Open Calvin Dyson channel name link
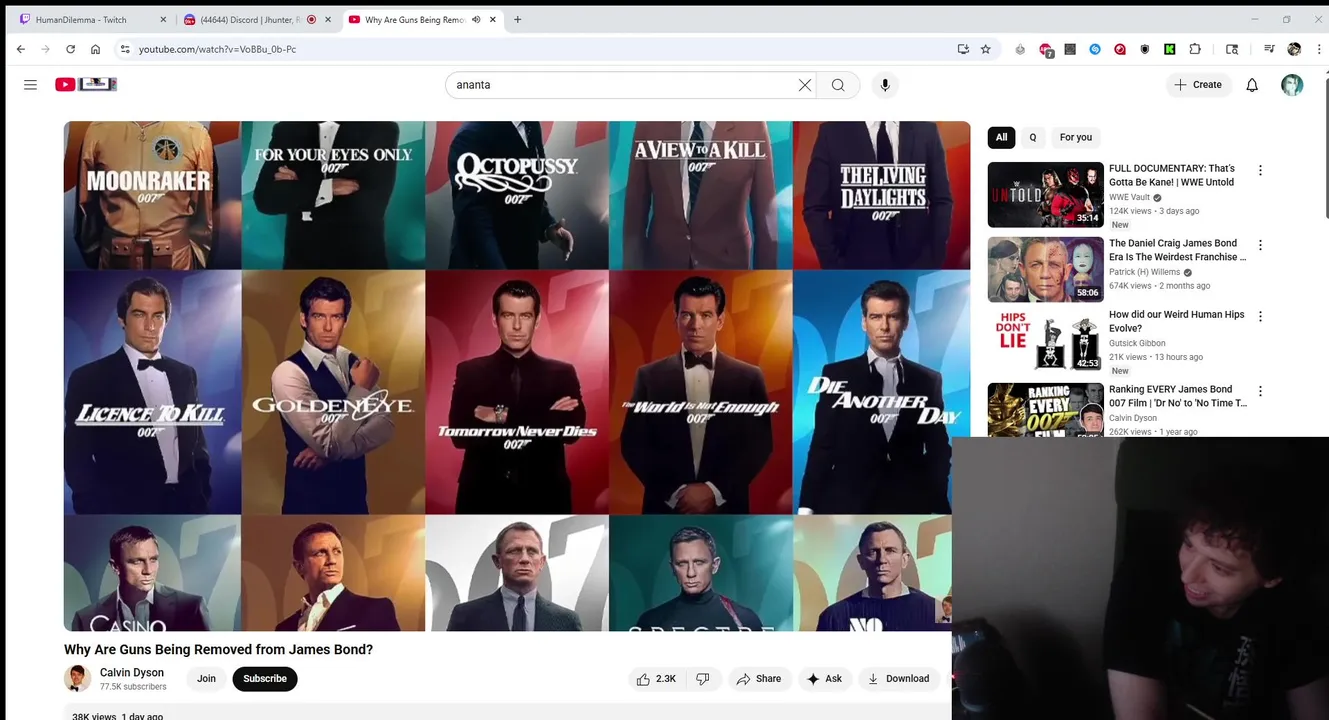The height and width of the screenshot is (720, 1329). pos(132,673)
